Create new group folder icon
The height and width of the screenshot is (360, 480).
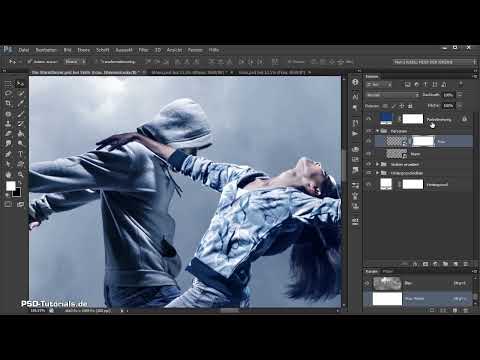tap(446, 264)
